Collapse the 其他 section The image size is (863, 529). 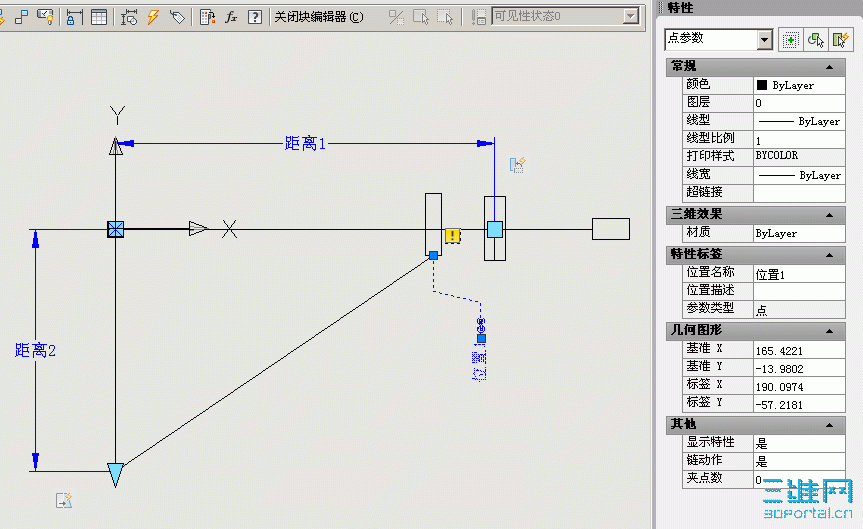829,425
